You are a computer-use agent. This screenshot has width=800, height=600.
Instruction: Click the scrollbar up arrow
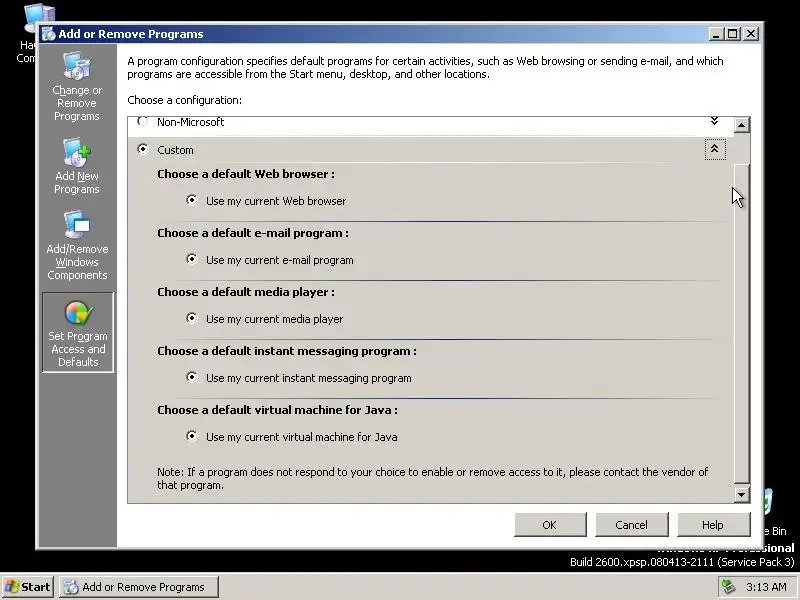click(x=741, y=124)
